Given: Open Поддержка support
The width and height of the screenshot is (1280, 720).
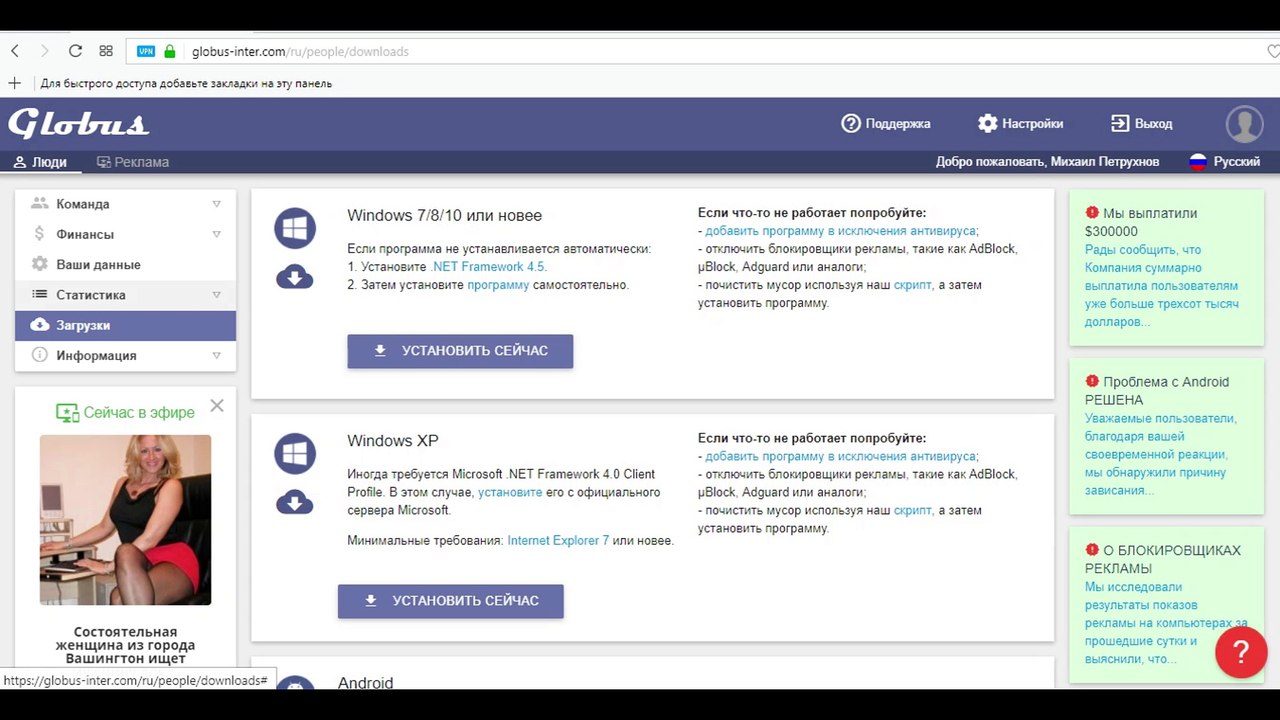Looking at the screenshot, I should click(886, 123).
